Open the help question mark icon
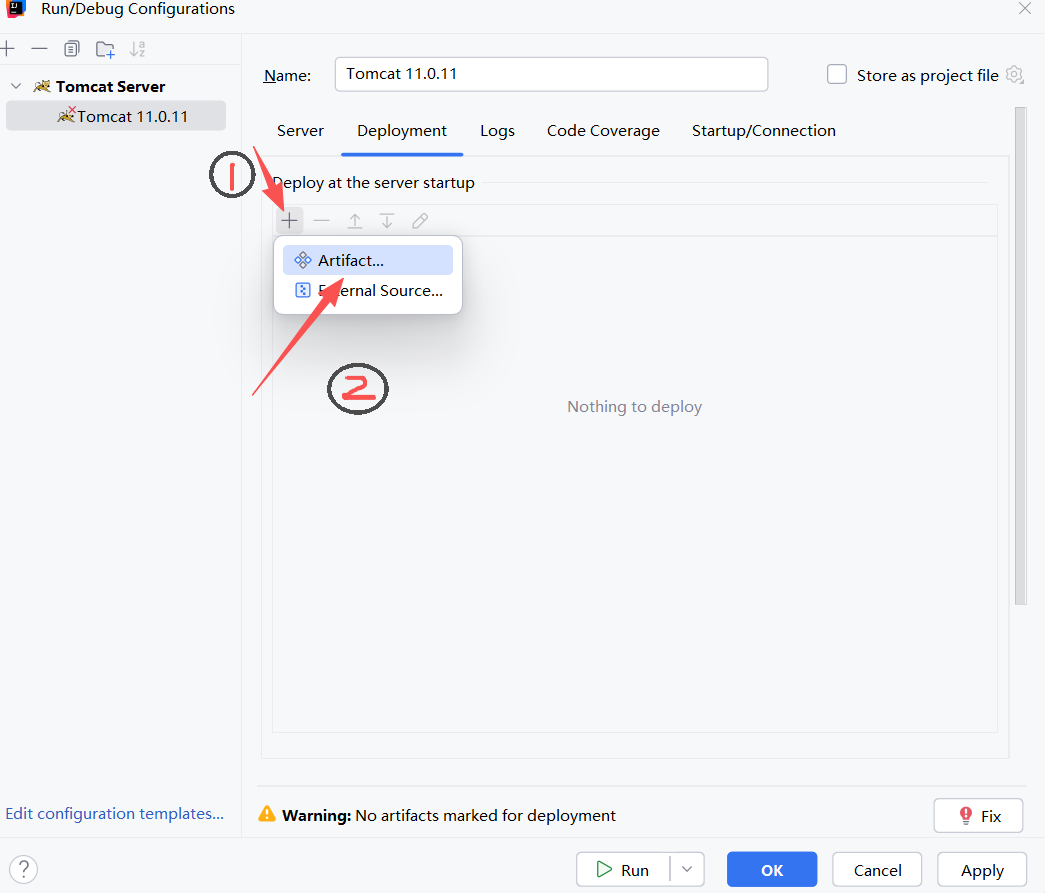Screen dimensions: 1045x893 (x=23, y=869)
